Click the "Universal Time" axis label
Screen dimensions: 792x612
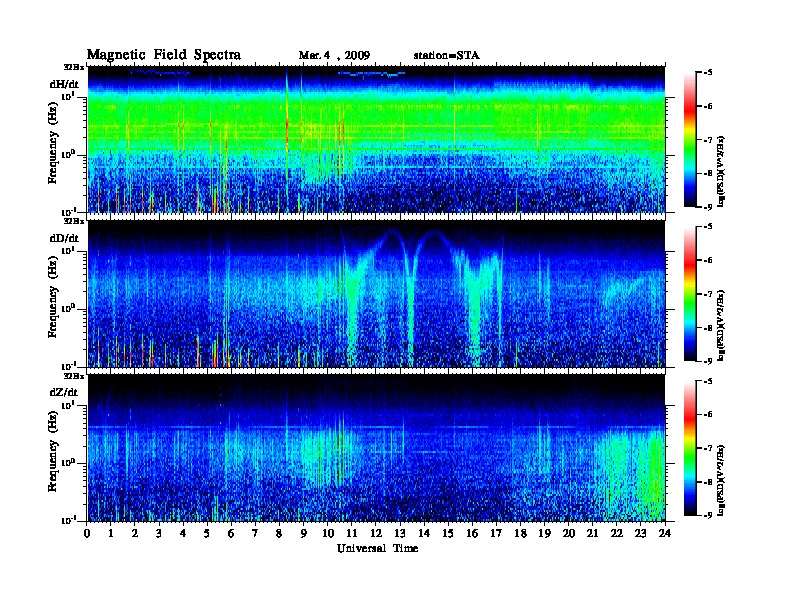coord(377,548)
